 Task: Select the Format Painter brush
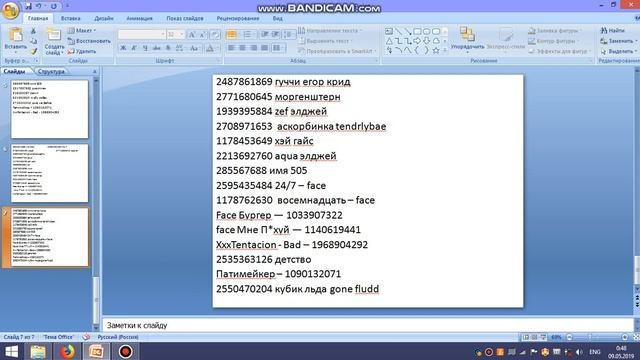coord(33,51)
